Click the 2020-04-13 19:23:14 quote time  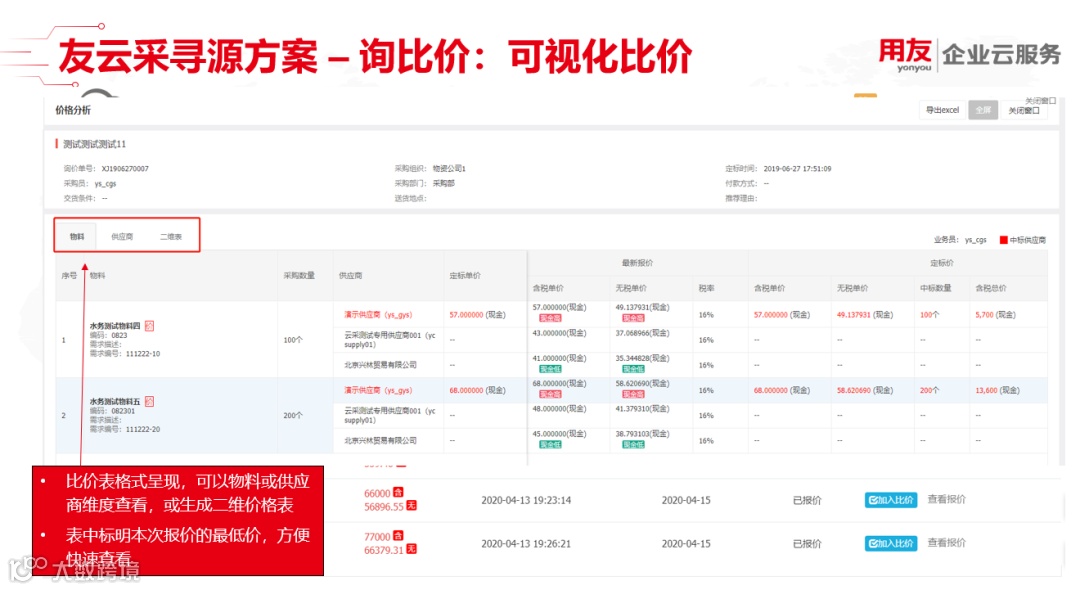point(526,501)
